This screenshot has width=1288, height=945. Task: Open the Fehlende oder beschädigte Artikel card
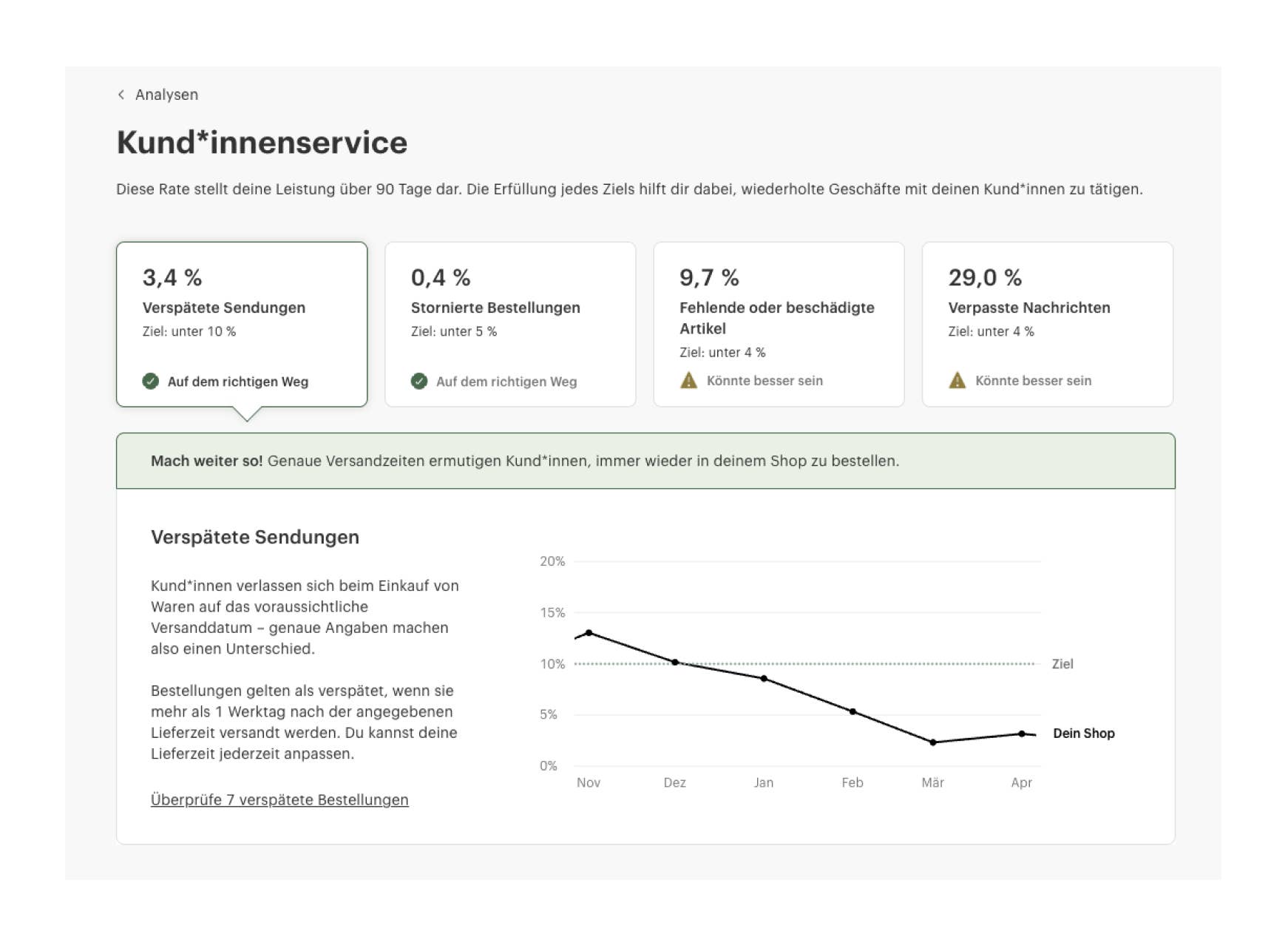pos(779,324)
